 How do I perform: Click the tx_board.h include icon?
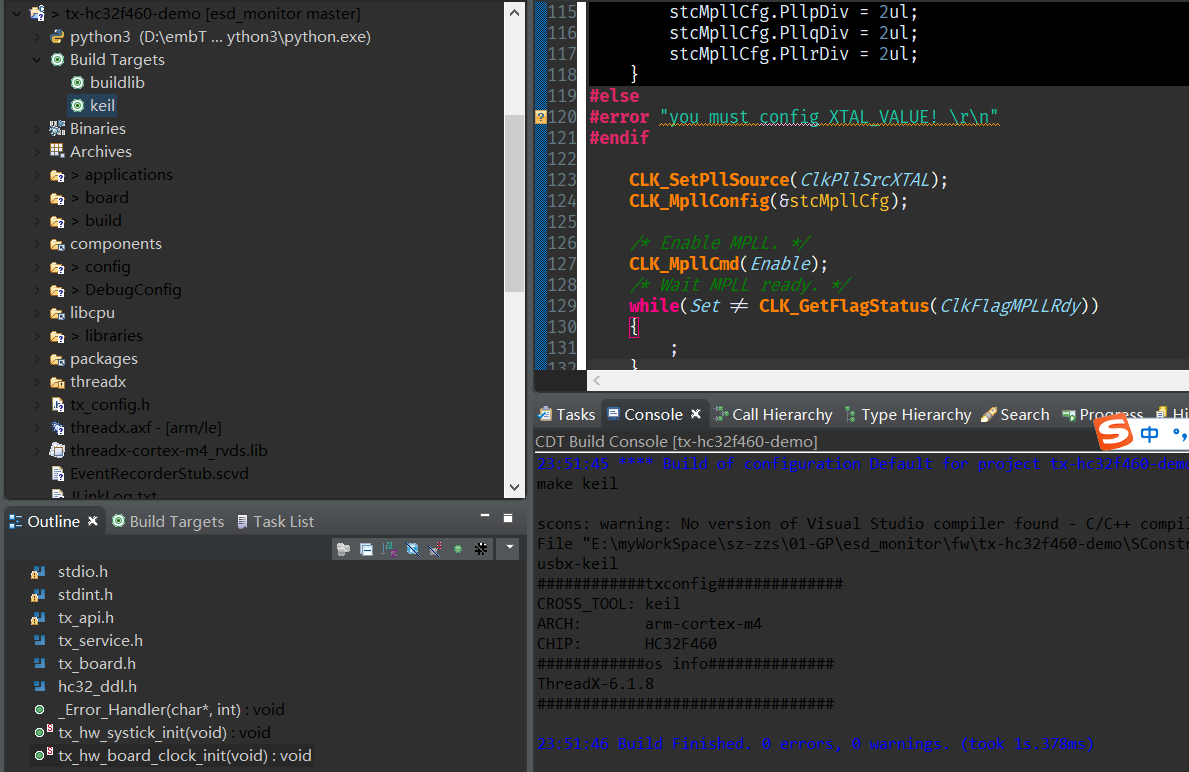[39, 664]
